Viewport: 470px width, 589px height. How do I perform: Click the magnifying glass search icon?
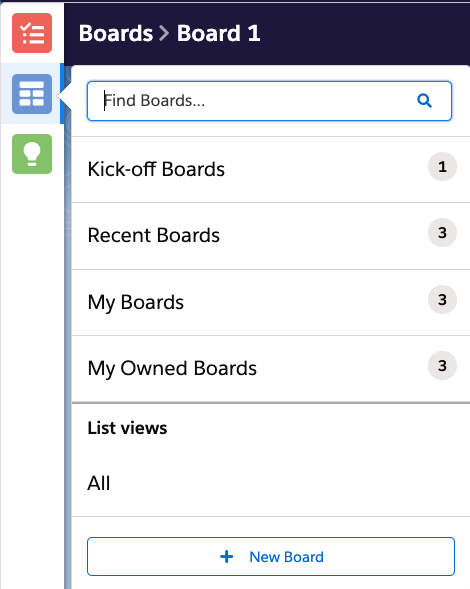coord(425,101)
